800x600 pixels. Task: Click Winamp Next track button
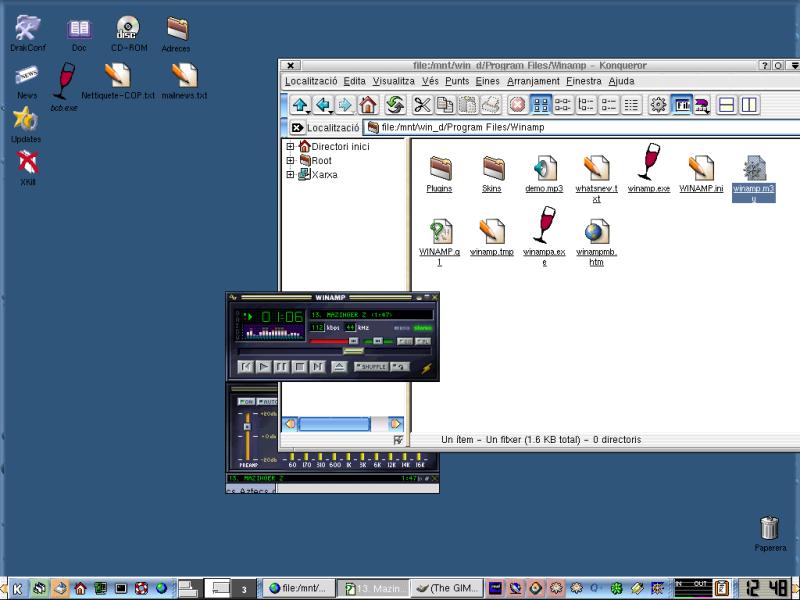click(317, 367)
